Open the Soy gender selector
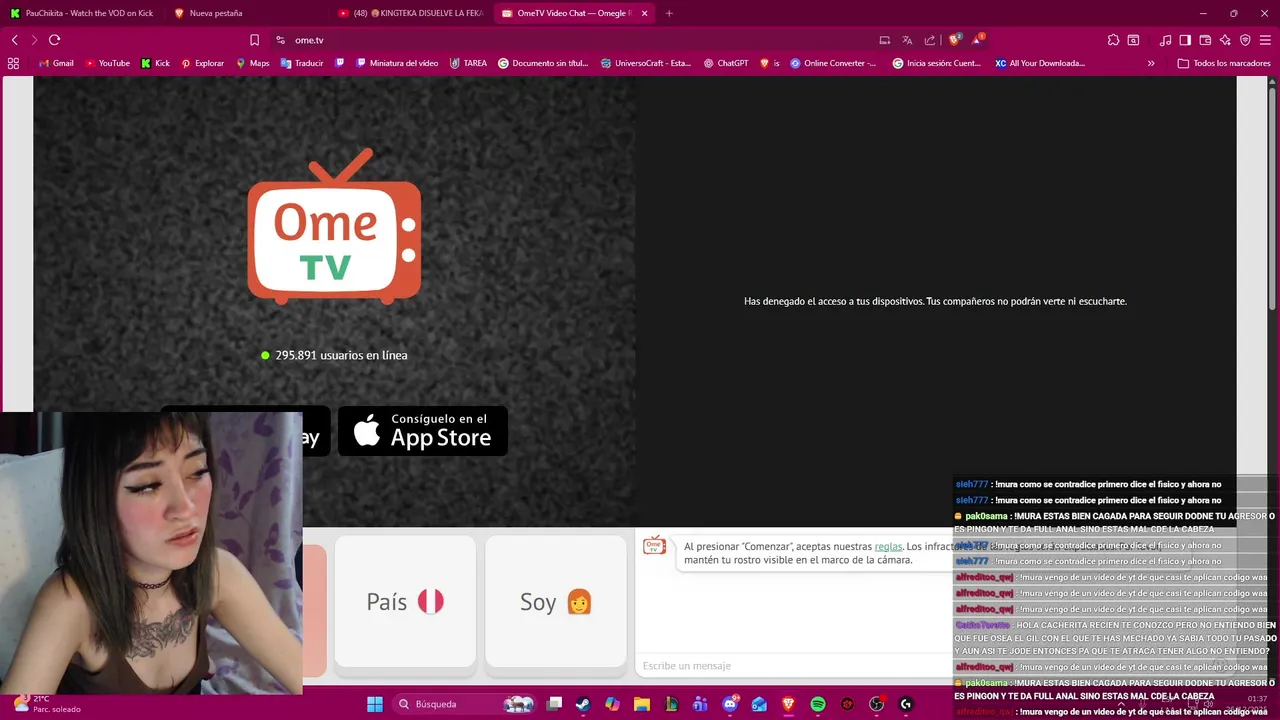 (556, 601)
